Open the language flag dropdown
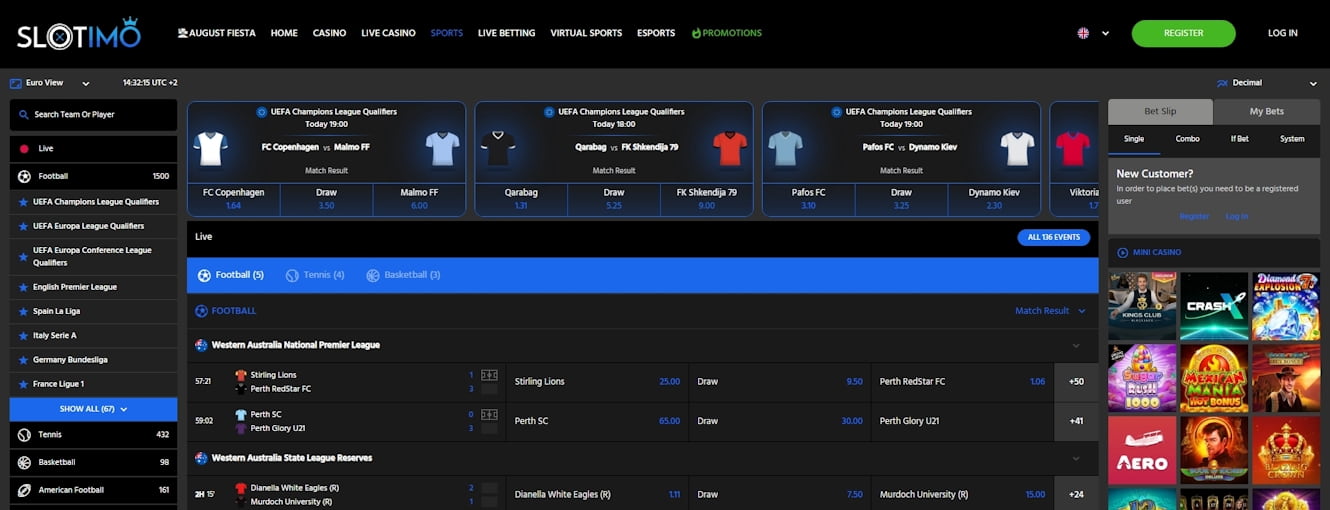The image size is (1330, 510). 1093,33
